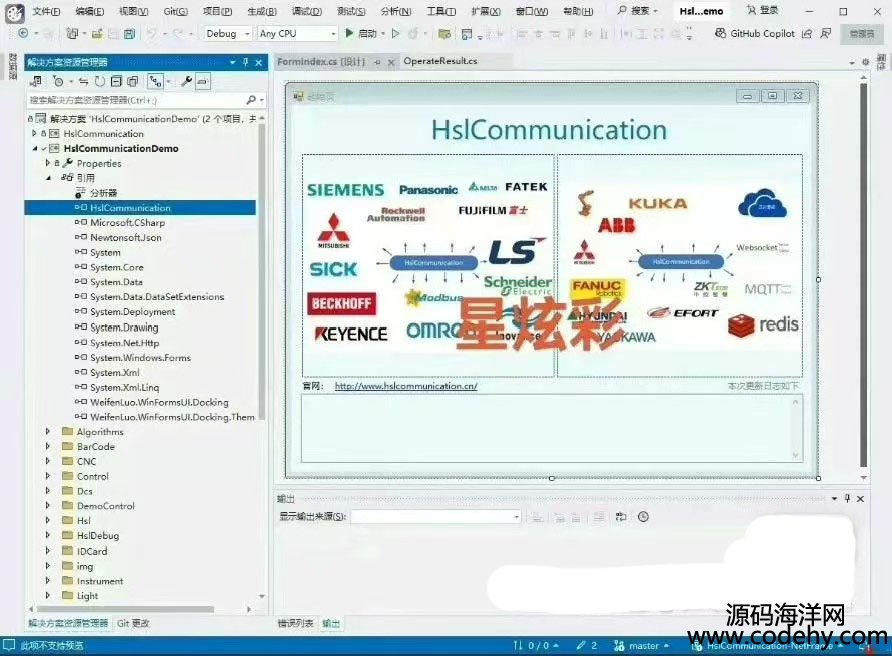Toggle auto-hide pin on the 输出 panel
The width and height of the screenshot is (892, 656).
click(x=847, y=498)
